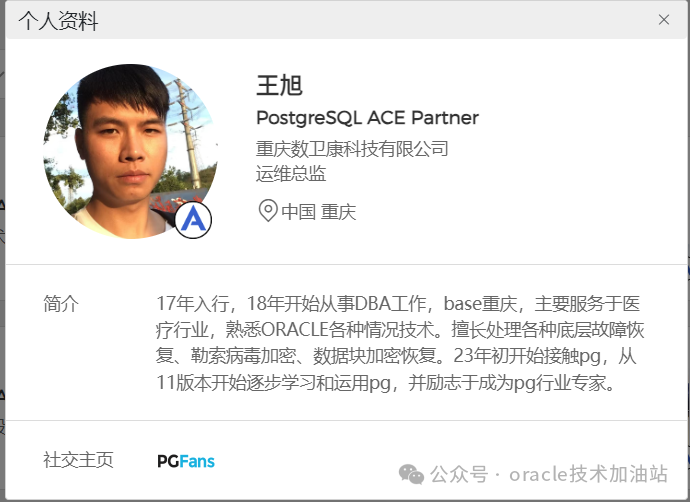Click the circular profile photo
This screenshot has height=502, width=690.
point(131,151)
